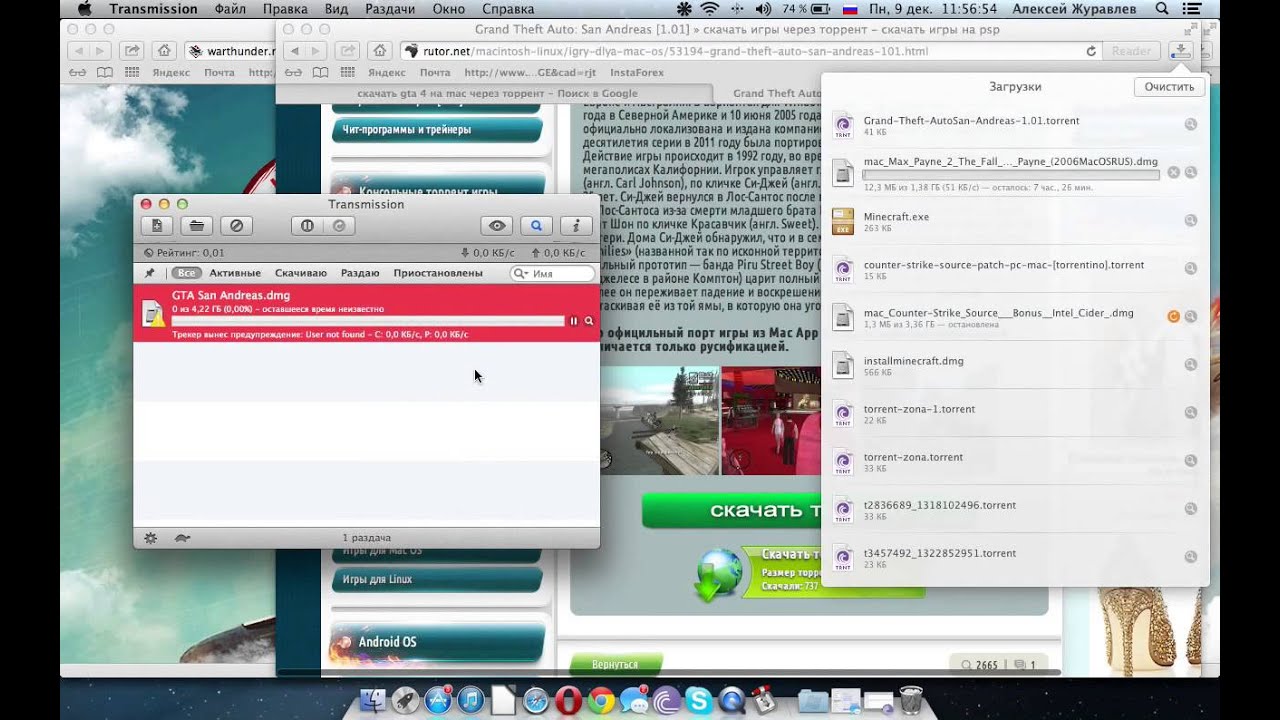Image resolution: width=1280 pixels, height=720 pixels.
Task: Resume mac_Counter-Strike_Source dmg download
Action: [x=1174, y=316]
